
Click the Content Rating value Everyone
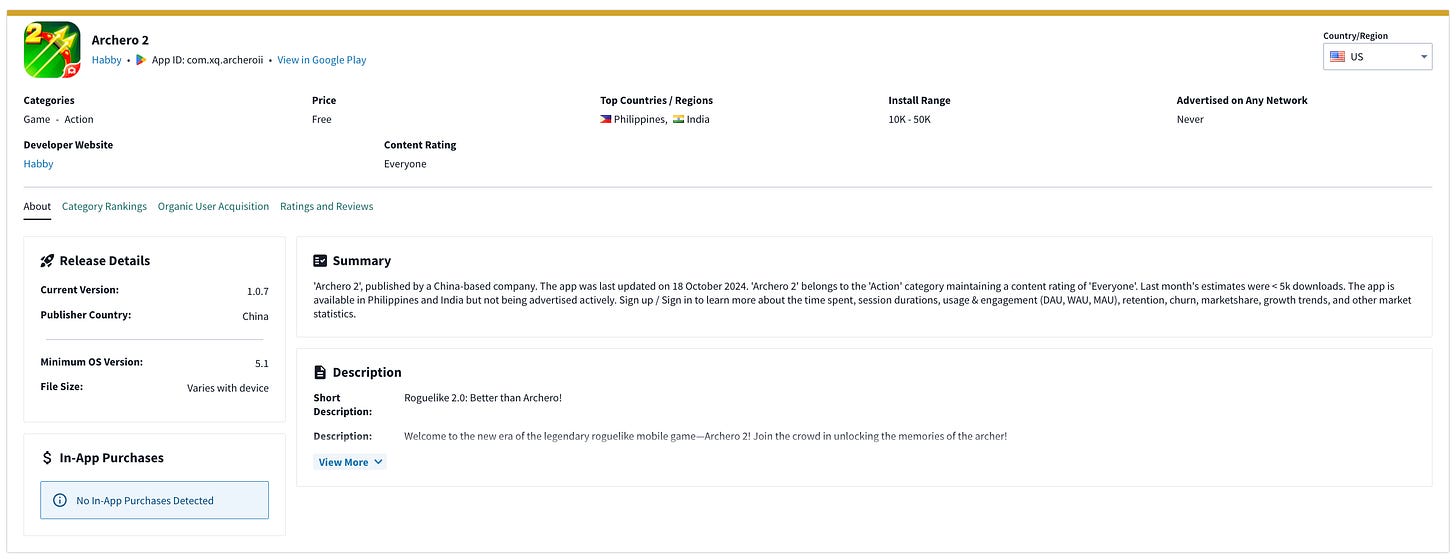405,164
